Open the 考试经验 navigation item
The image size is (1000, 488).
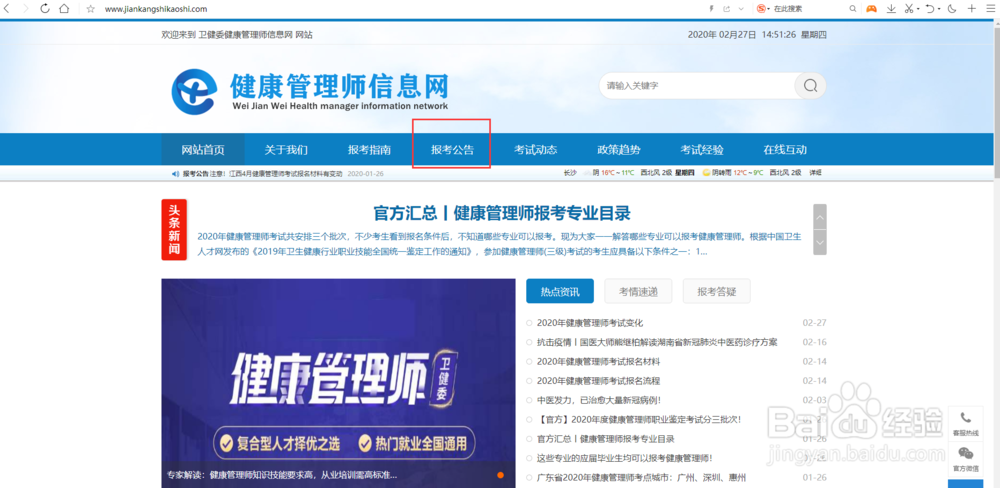click(702, 150)
